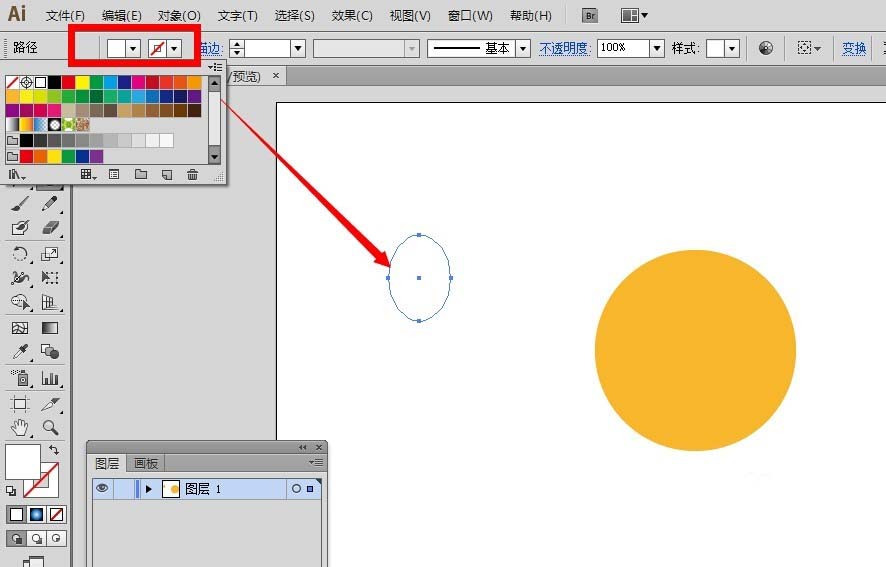Viewport: 886px width, 567px height.
Task: Select the Paintbrush tool
Action: click(20, 204)
